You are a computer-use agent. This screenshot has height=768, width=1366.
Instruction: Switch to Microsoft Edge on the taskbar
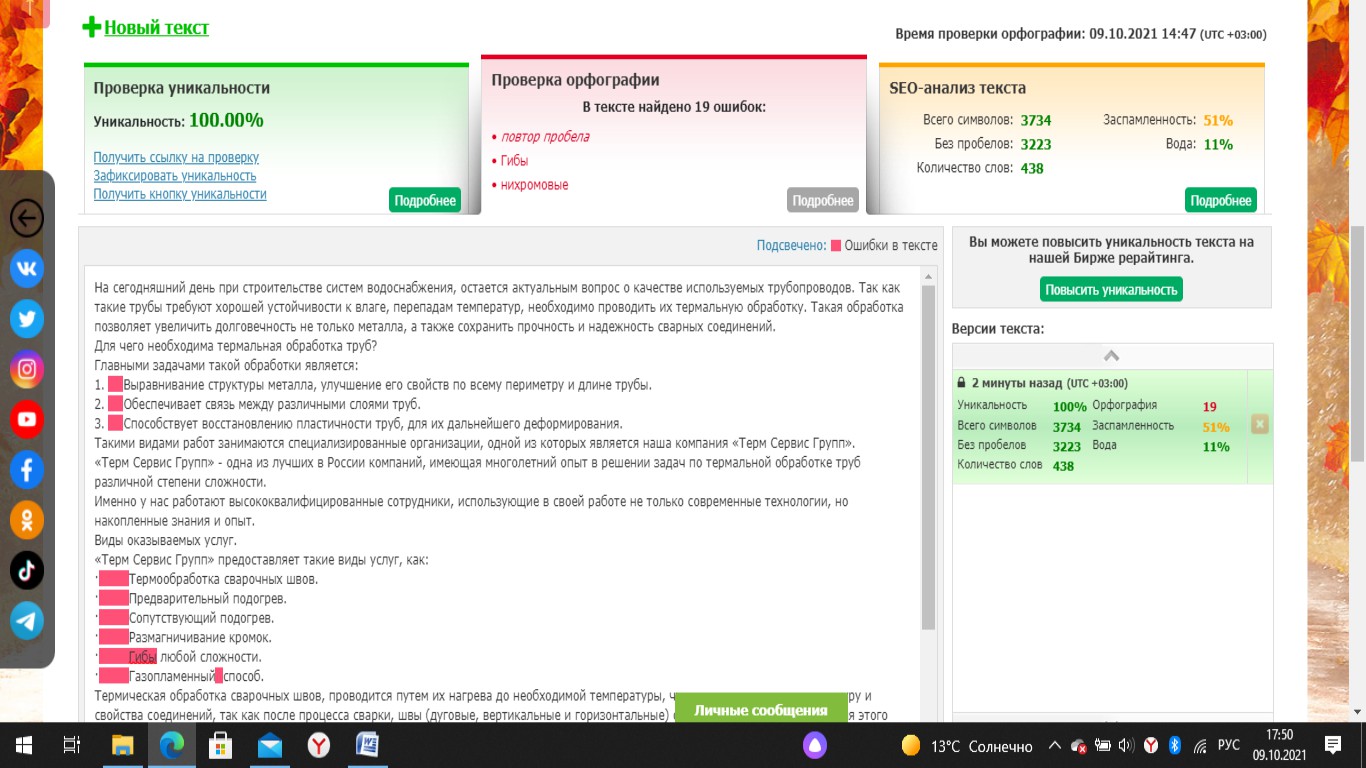tap(171, 745)
